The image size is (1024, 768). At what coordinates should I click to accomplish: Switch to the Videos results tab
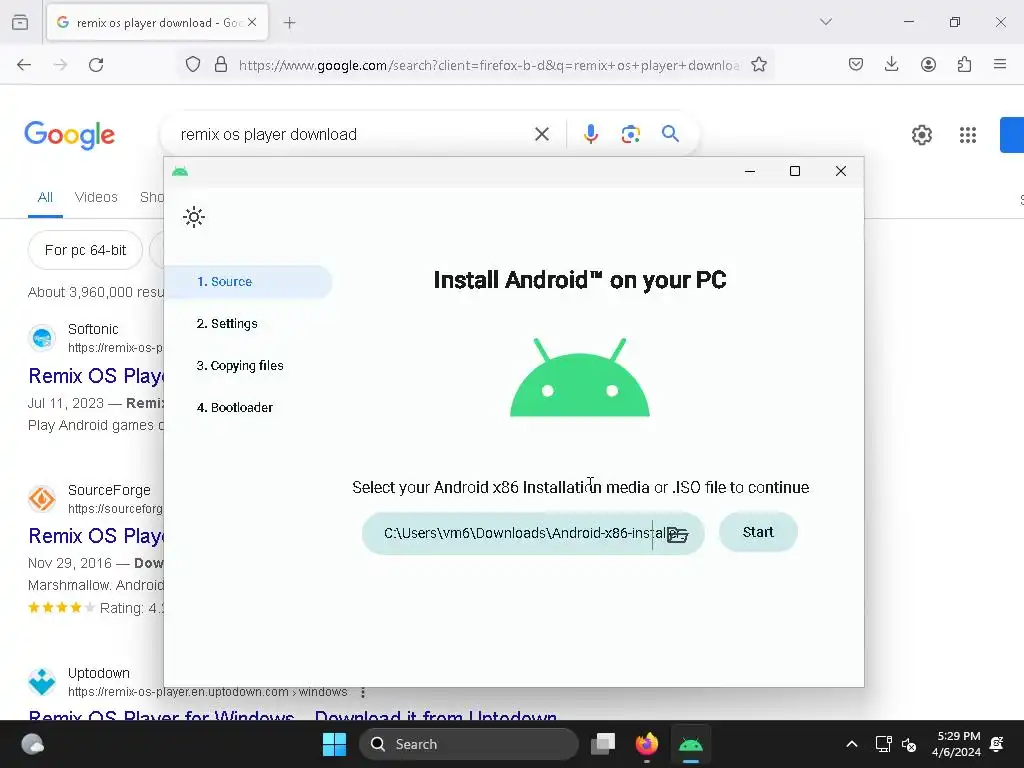tap(96, 197)
